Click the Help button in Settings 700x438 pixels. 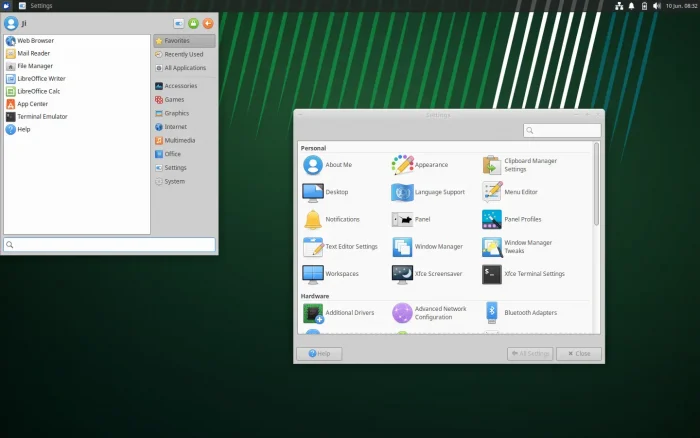point(320,354)
